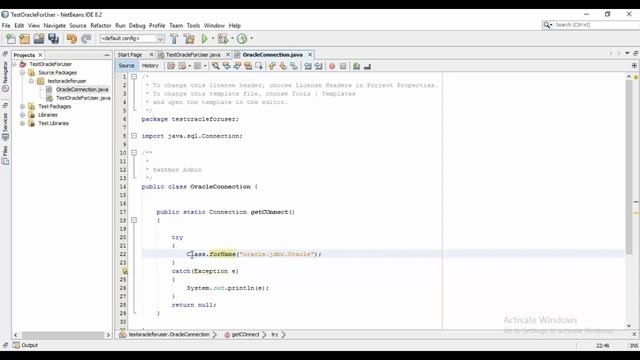Image resolution: width=640 pixels, height=360 pixels.
Task: Select TestOracleForUser.java in the project tree
Action: pos(83,98)
